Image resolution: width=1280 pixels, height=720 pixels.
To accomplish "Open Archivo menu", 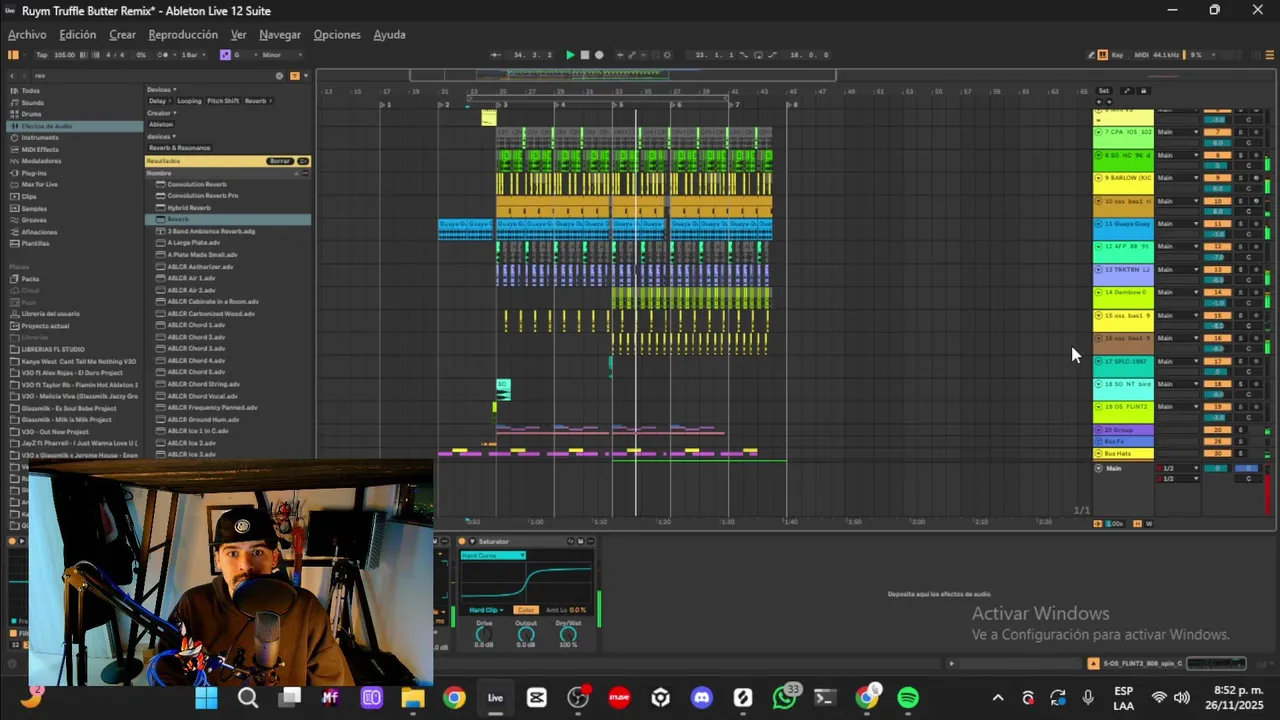I will click(x=27, y=35).
